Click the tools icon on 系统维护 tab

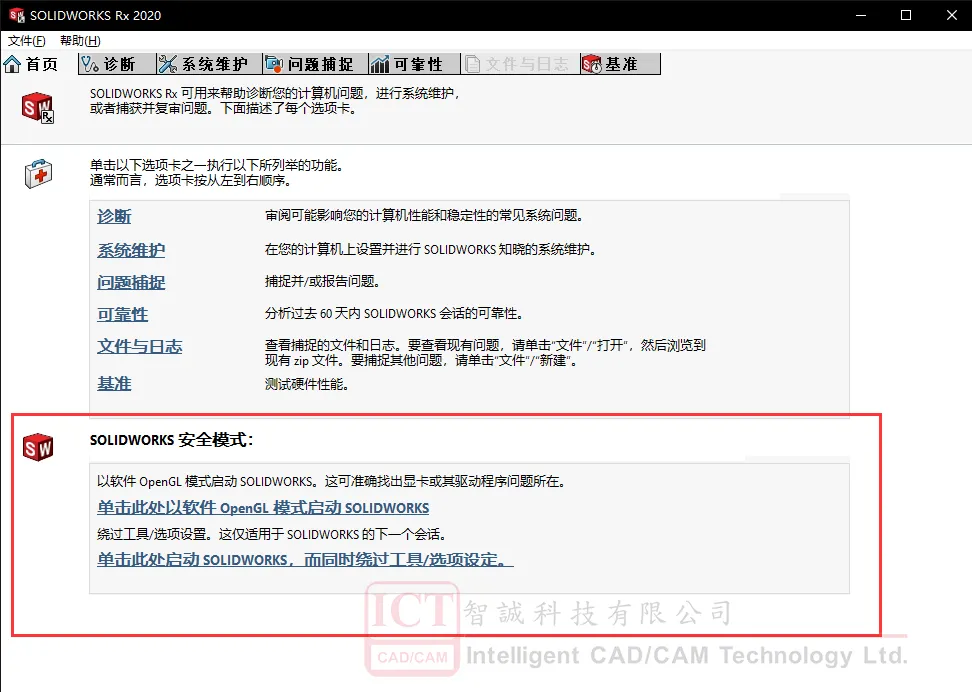168,64
